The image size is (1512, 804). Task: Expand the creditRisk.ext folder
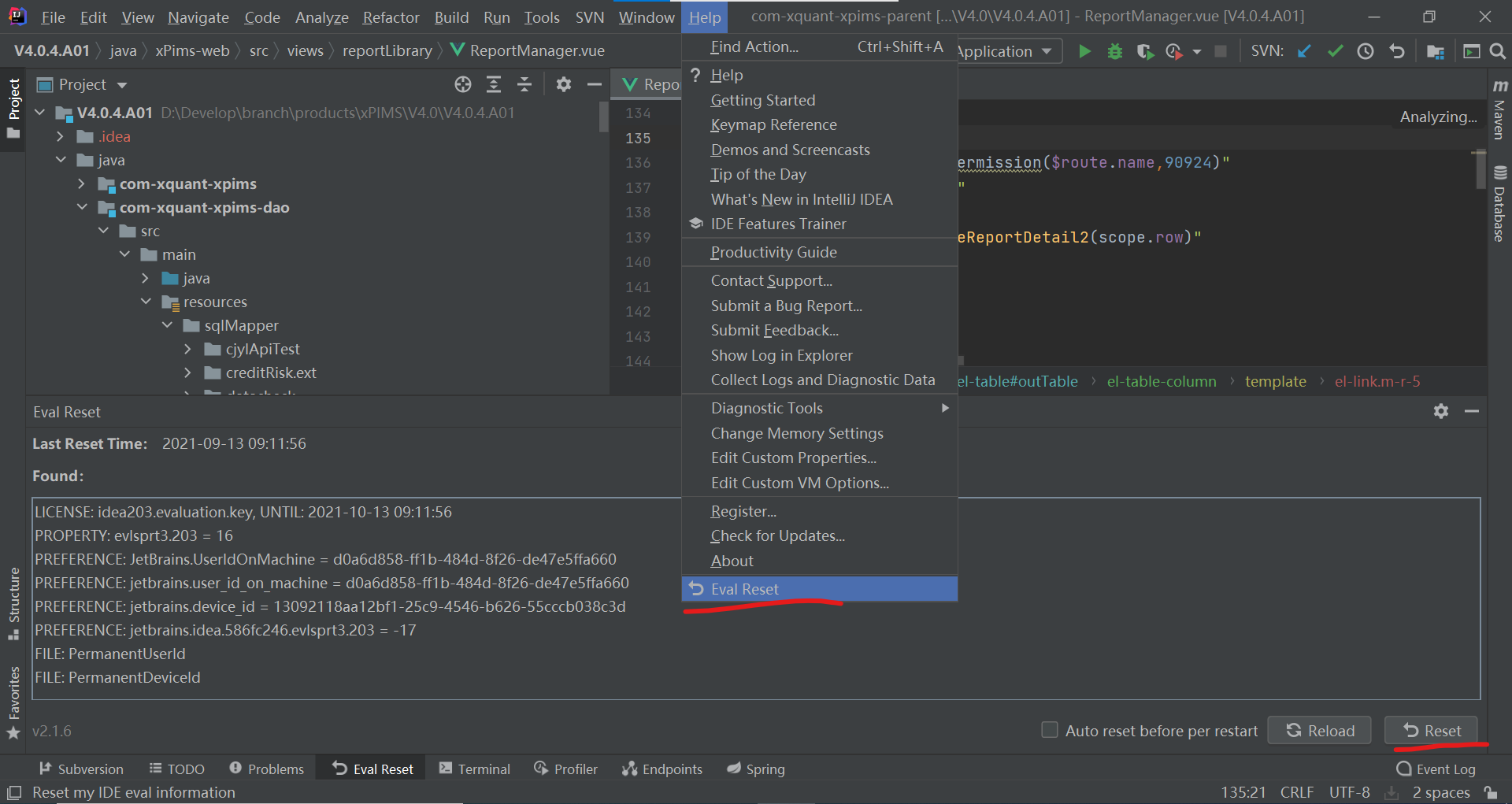(x=188, y=372)
